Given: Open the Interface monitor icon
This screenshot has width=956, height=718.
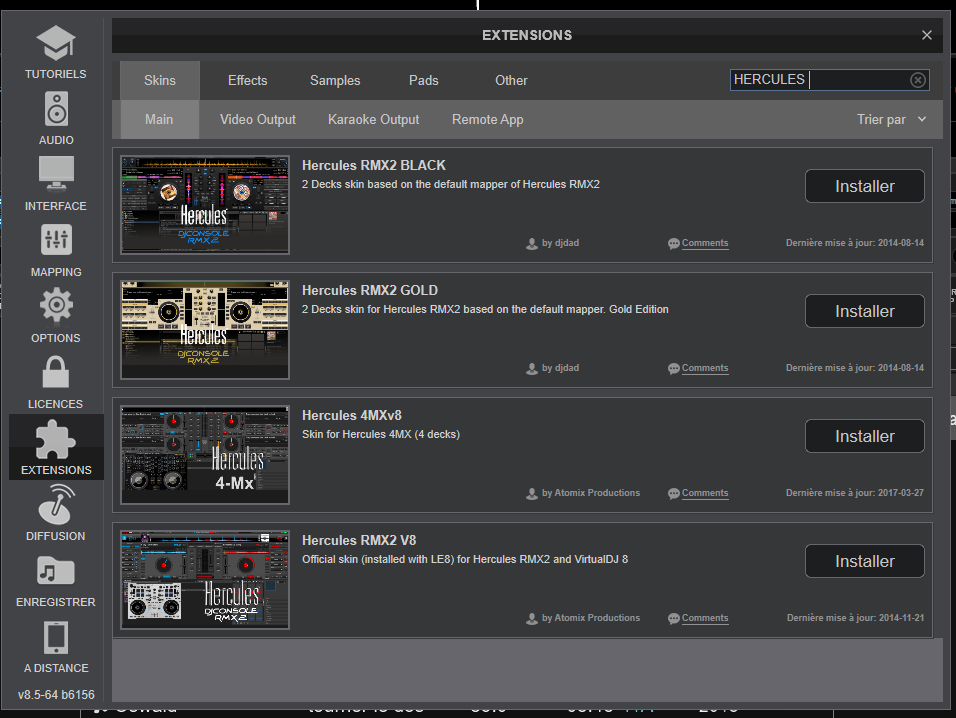Looking at the screenshot, I should coord(56,174).
